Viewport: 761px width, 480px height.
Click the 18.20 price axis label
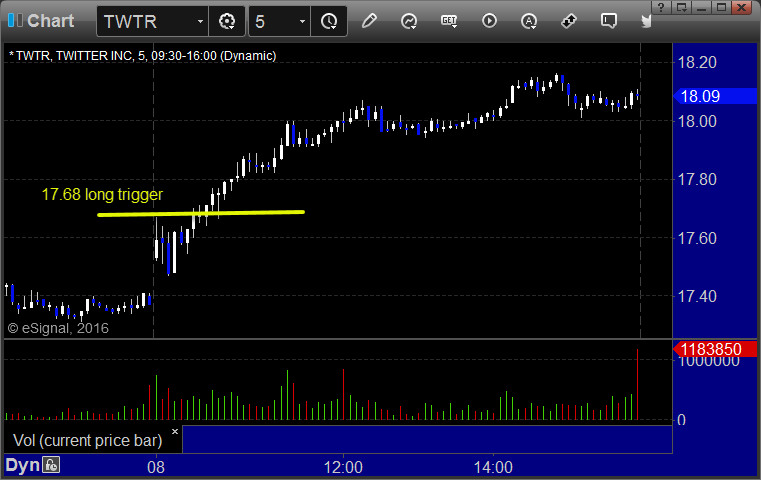coord(697,63)
